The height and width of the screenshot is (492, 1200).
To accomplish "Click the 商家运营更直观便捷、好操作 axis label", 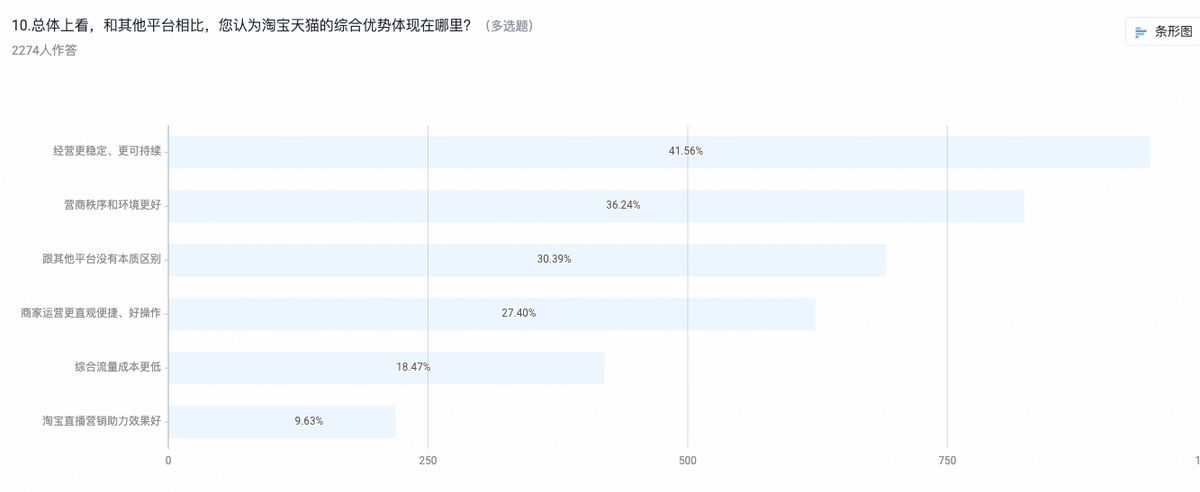I will pyautogui.click(x=91, y=313).
